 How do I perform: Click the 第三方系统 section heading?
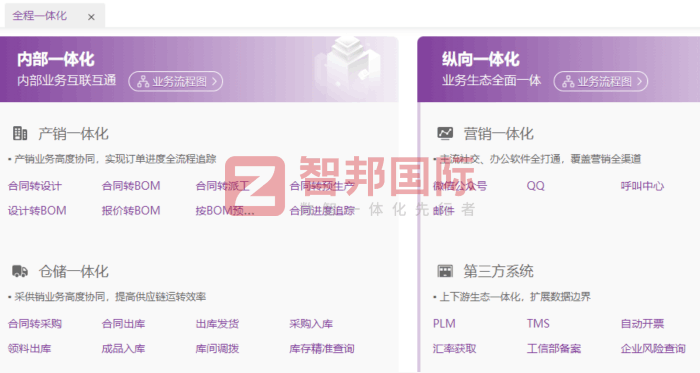click(x=498, y=271)
